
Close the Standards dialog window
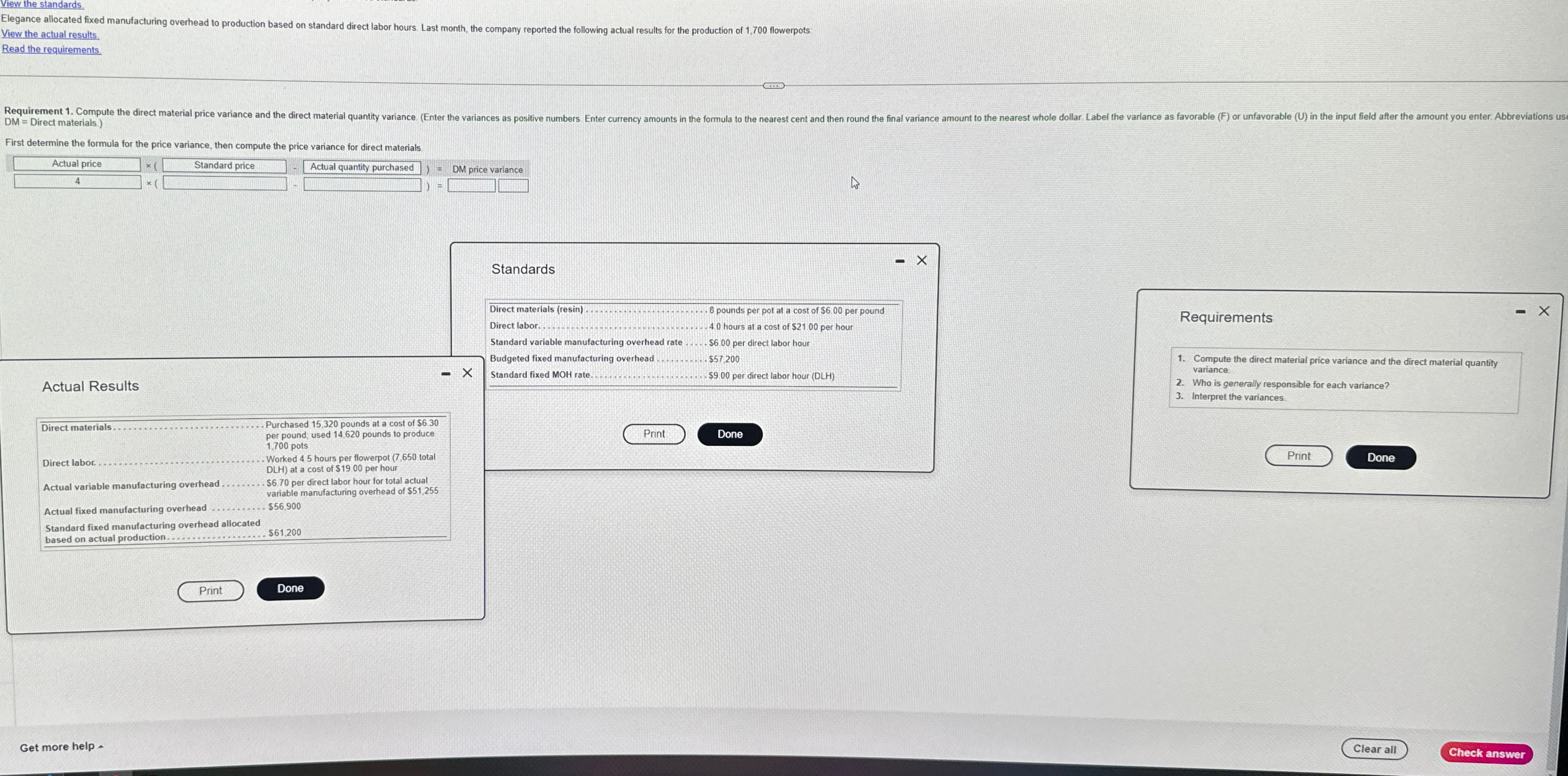coord(920,261)
